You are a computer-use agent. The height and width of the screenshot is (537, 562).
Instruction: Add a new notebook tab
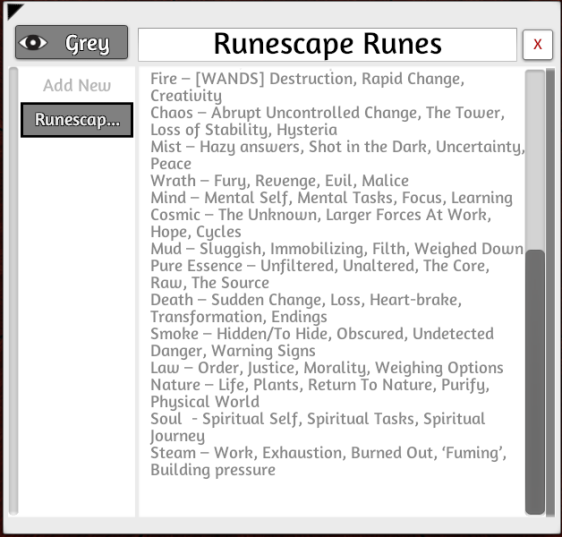(77, 85)
